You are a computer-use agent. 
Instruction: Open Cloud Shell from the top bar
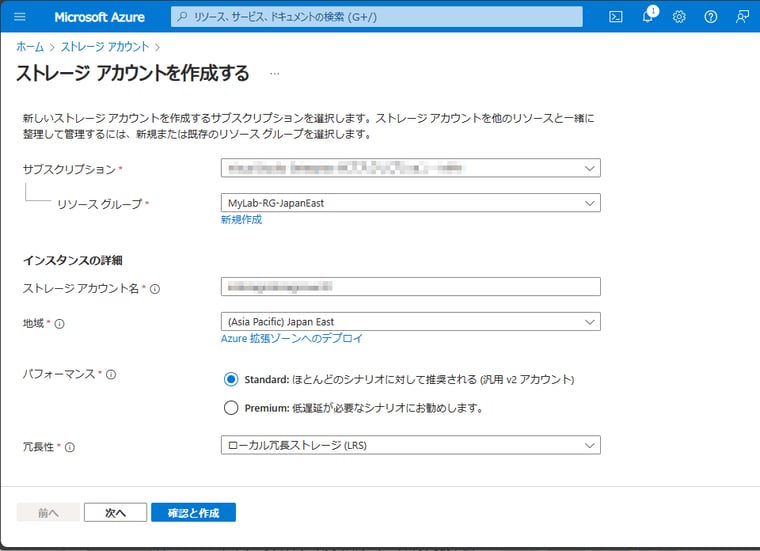(x=616, y=17)
